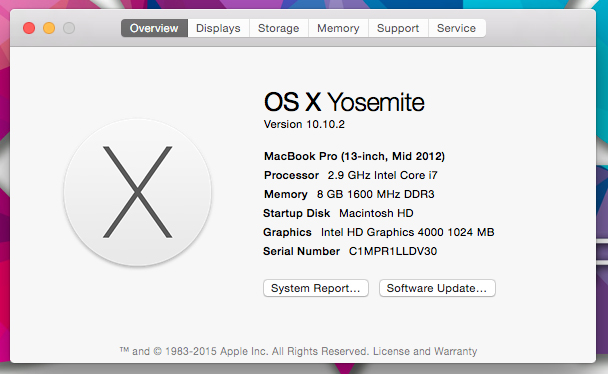Click the OS X Yosemite title
Screen dimensions: 608x374
344,102
